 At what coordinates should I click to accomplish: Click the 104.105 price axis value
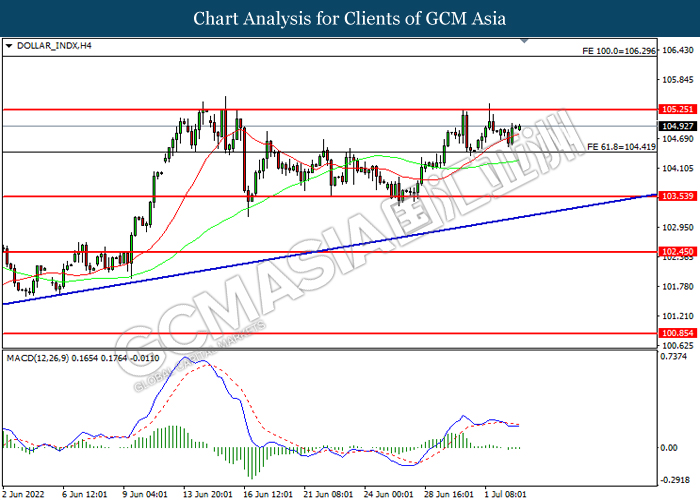(x=678, y=168)
